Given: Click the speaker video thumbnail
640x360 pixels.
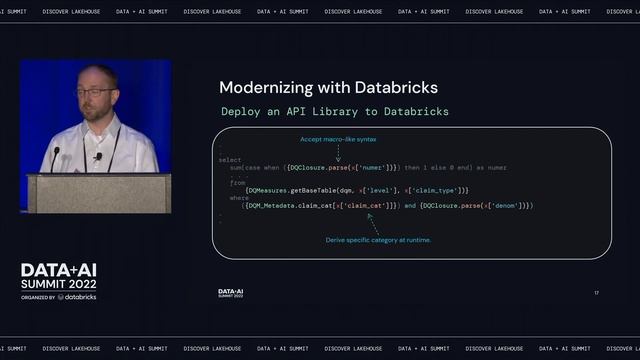Looking at the screenshot, I should (x=96, y=136).
